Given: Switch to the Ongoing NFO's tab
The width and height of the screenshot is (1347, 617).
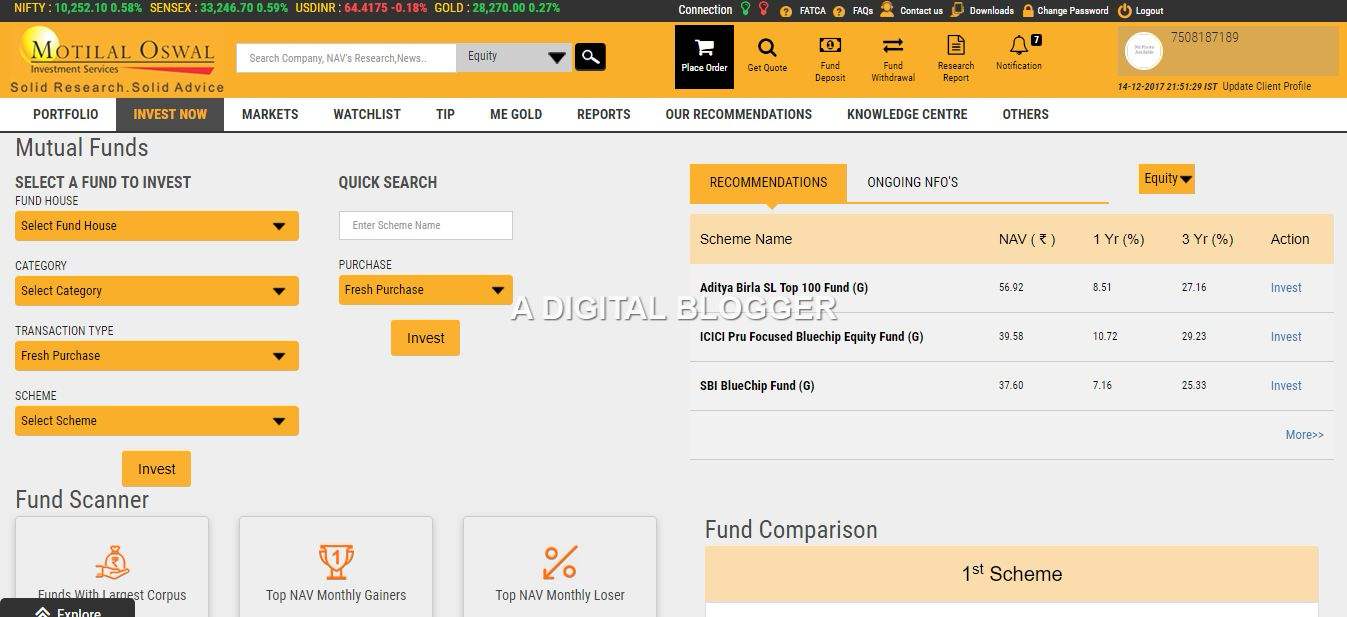Looking at the screenshot, I should pyautogui.click(x=912, y=182).
